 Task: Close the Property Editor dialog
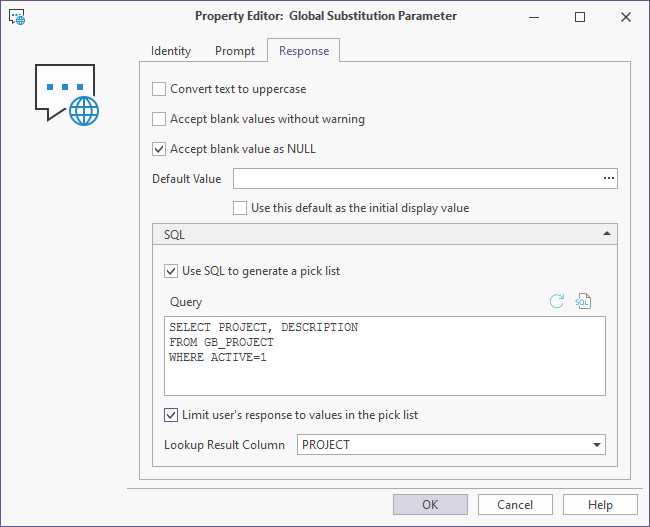pyautogui.click(x=626, y=17)
